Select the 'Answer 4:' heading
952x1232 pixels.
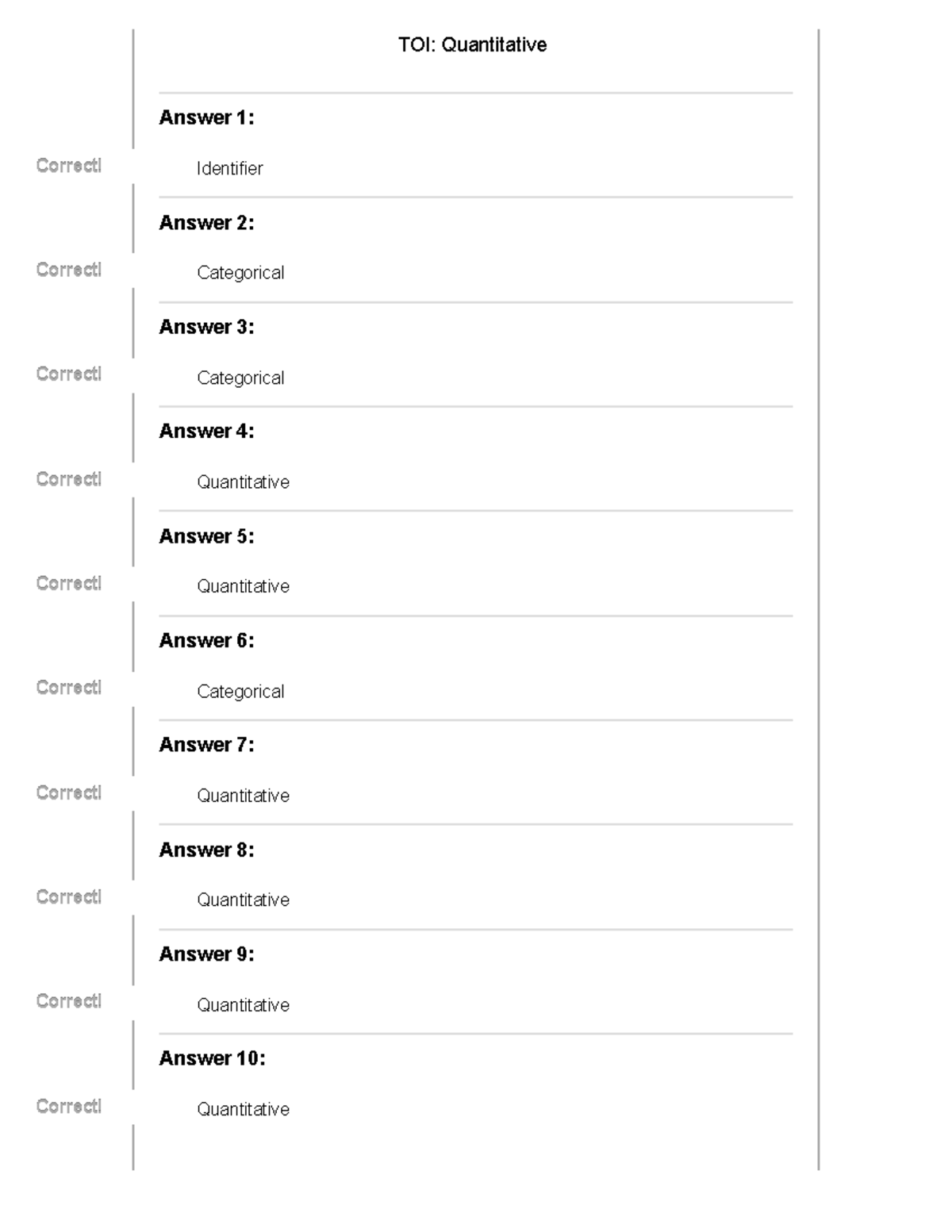pos(206,431)
